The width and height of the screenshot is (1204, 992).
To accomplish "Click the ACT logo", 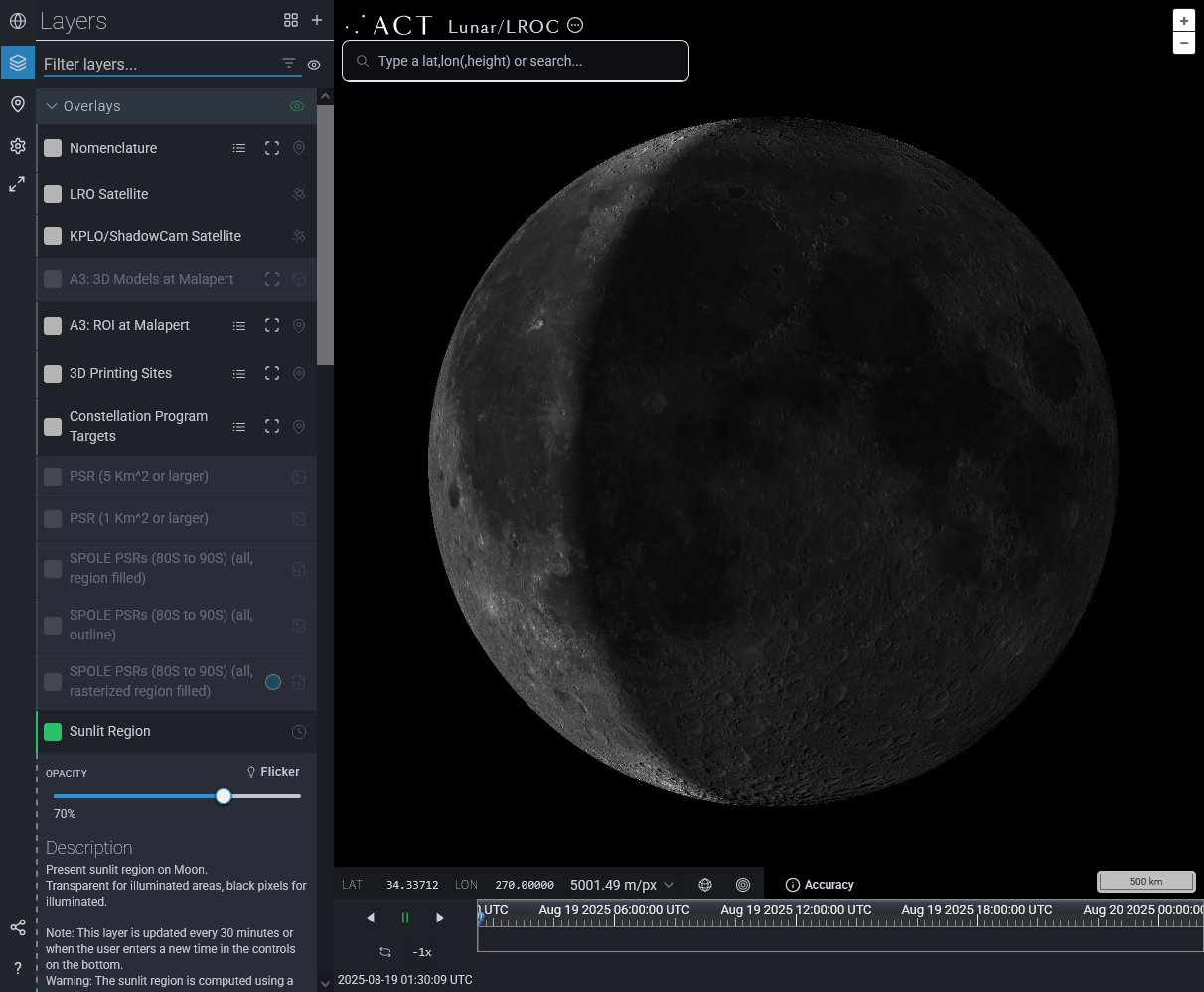I will (389, 25).
